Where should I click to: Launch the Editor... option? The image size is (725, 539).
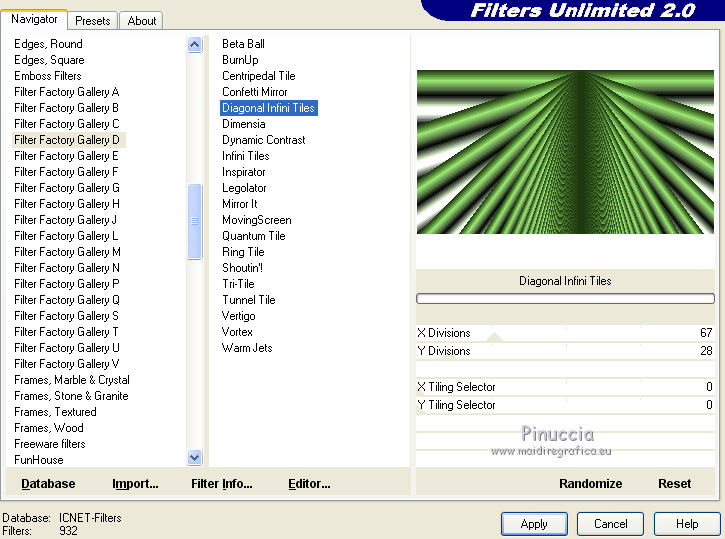[309, 484]
